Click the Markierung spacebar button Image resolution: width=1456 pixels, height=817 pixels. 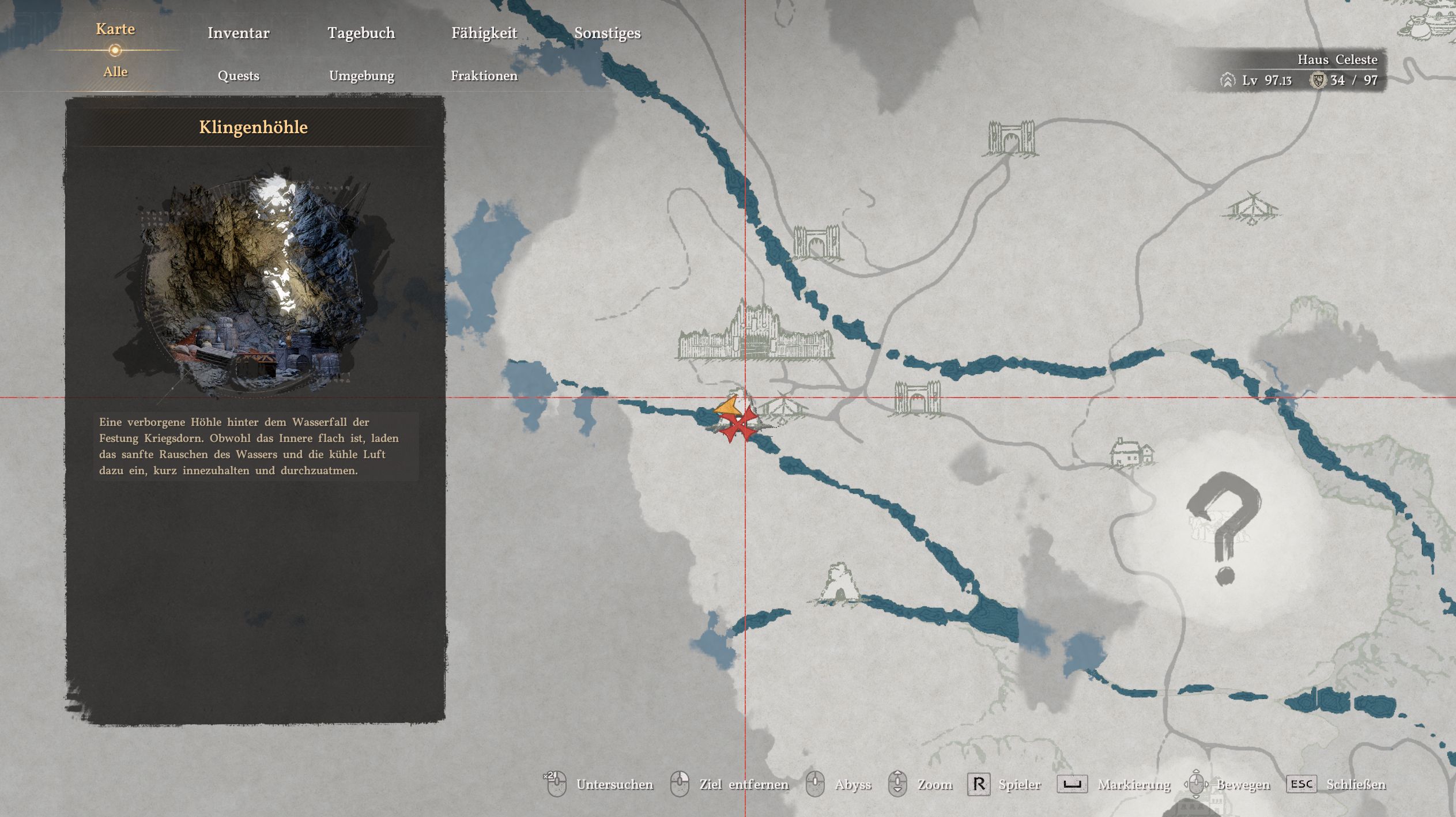1072,784
